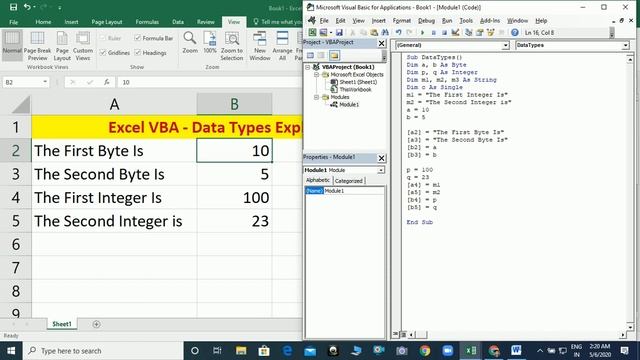Toggle the Gridlines checkbox

click(103, 53)
